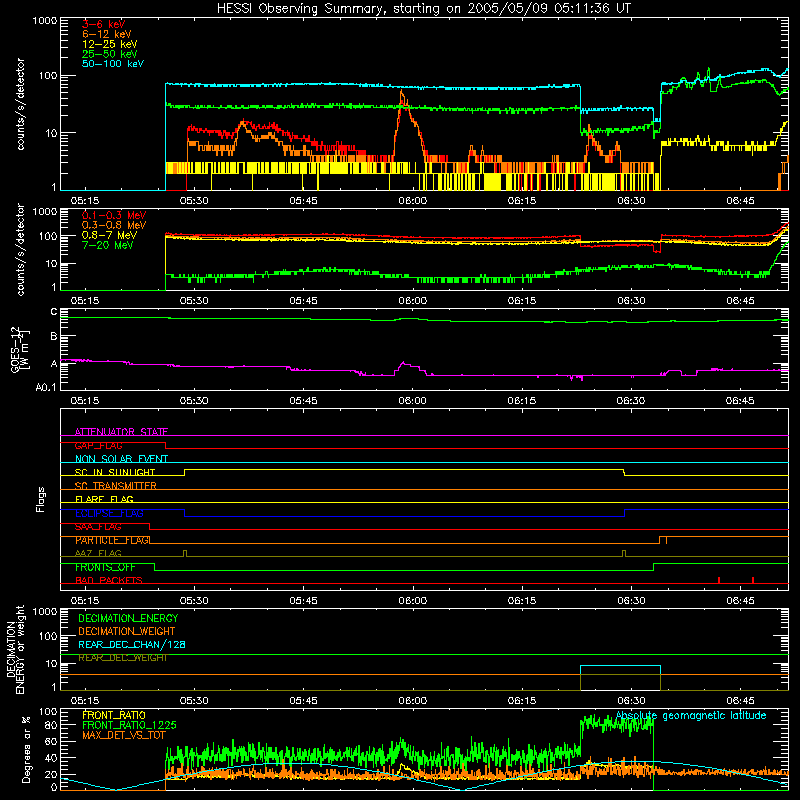The width and height of the screenshot is (800, 800).
Task: Click the DECIMATION_ENERGY legend label
Action: [x=128, y=618]
